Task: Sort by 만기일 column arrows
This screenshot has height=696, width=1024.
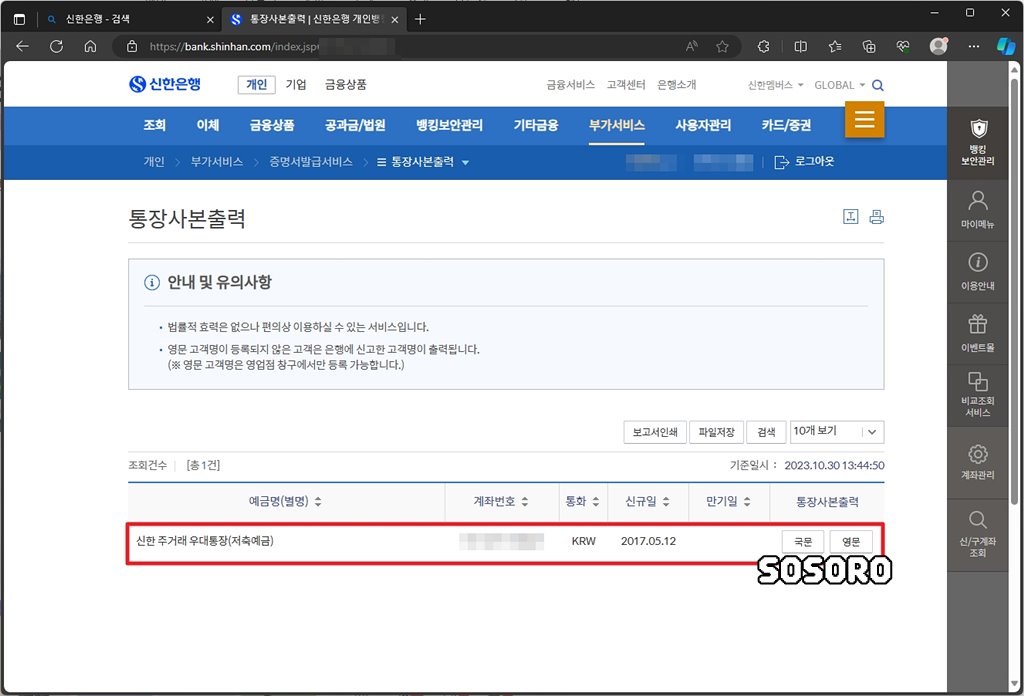Action: [747, 501]
